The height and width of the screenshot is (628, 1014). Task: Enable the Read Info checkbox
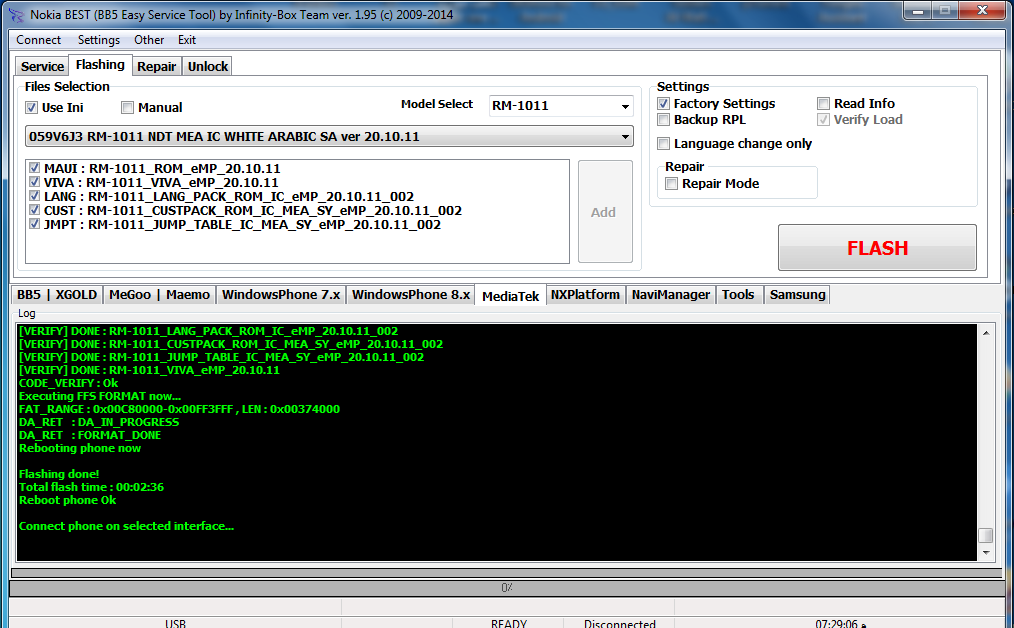823,103
